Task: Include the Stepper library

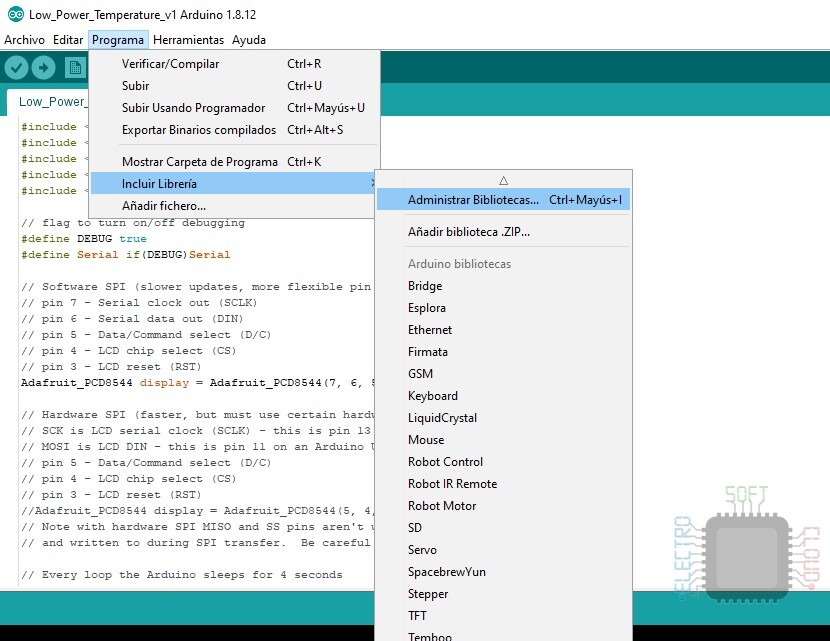Action: 503,594
